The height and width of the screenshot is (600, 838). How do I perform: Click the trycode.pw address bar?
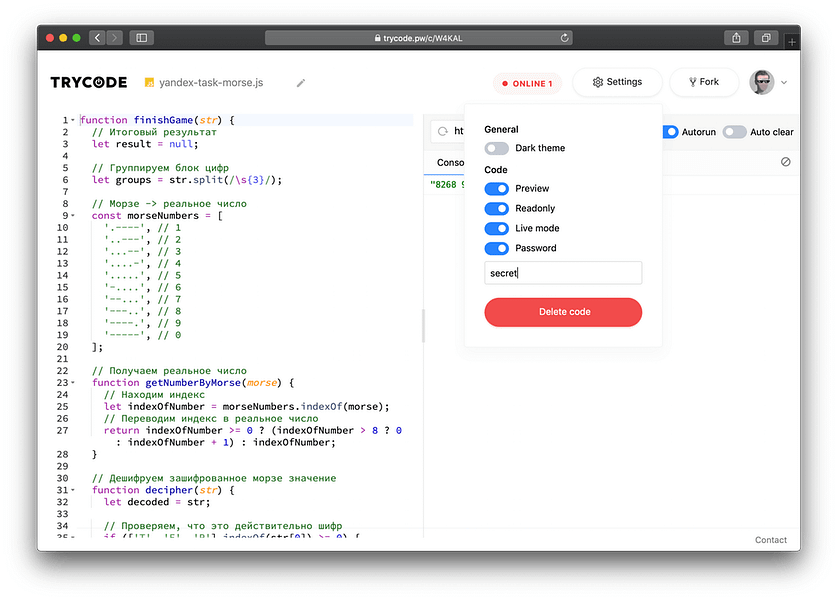pyautogui.click(x=418, y=38)
